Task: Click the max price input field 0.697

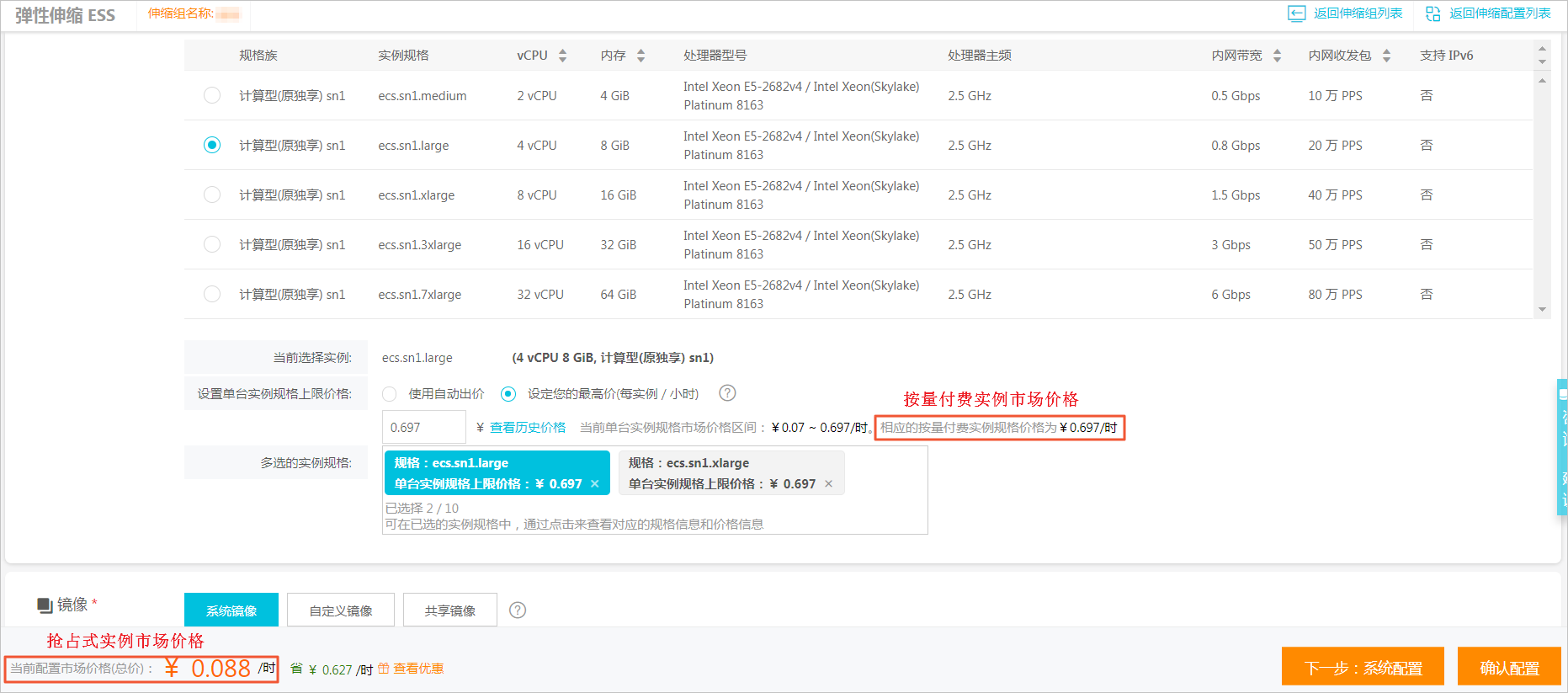Action: click(424, 427)
